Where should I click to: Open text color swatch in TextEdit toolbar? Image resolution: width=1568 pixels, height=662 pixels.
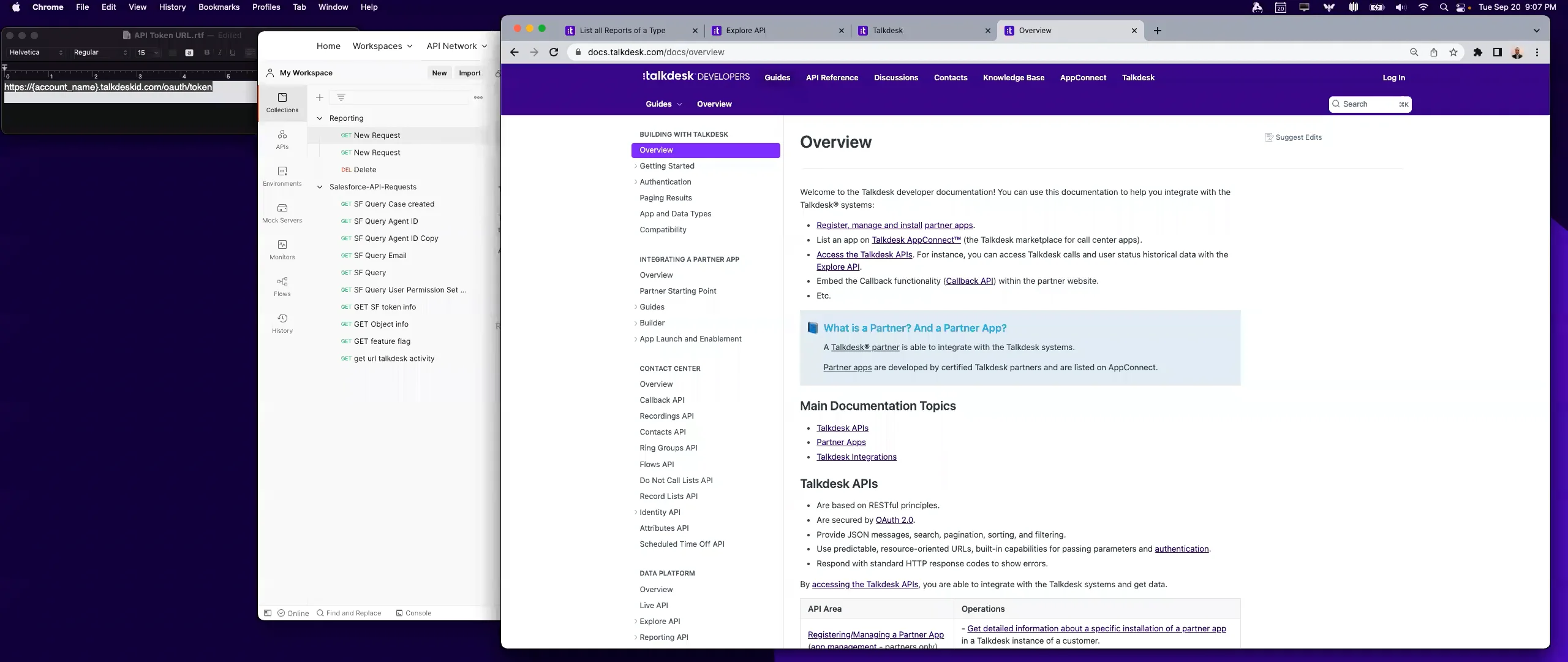pos(173,53)
